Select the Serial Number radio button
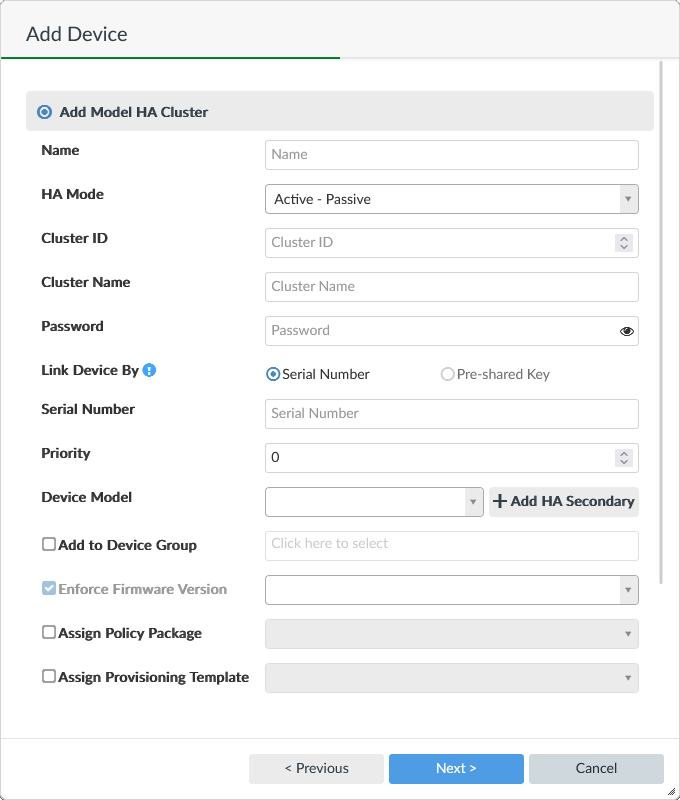 (270, 374)
